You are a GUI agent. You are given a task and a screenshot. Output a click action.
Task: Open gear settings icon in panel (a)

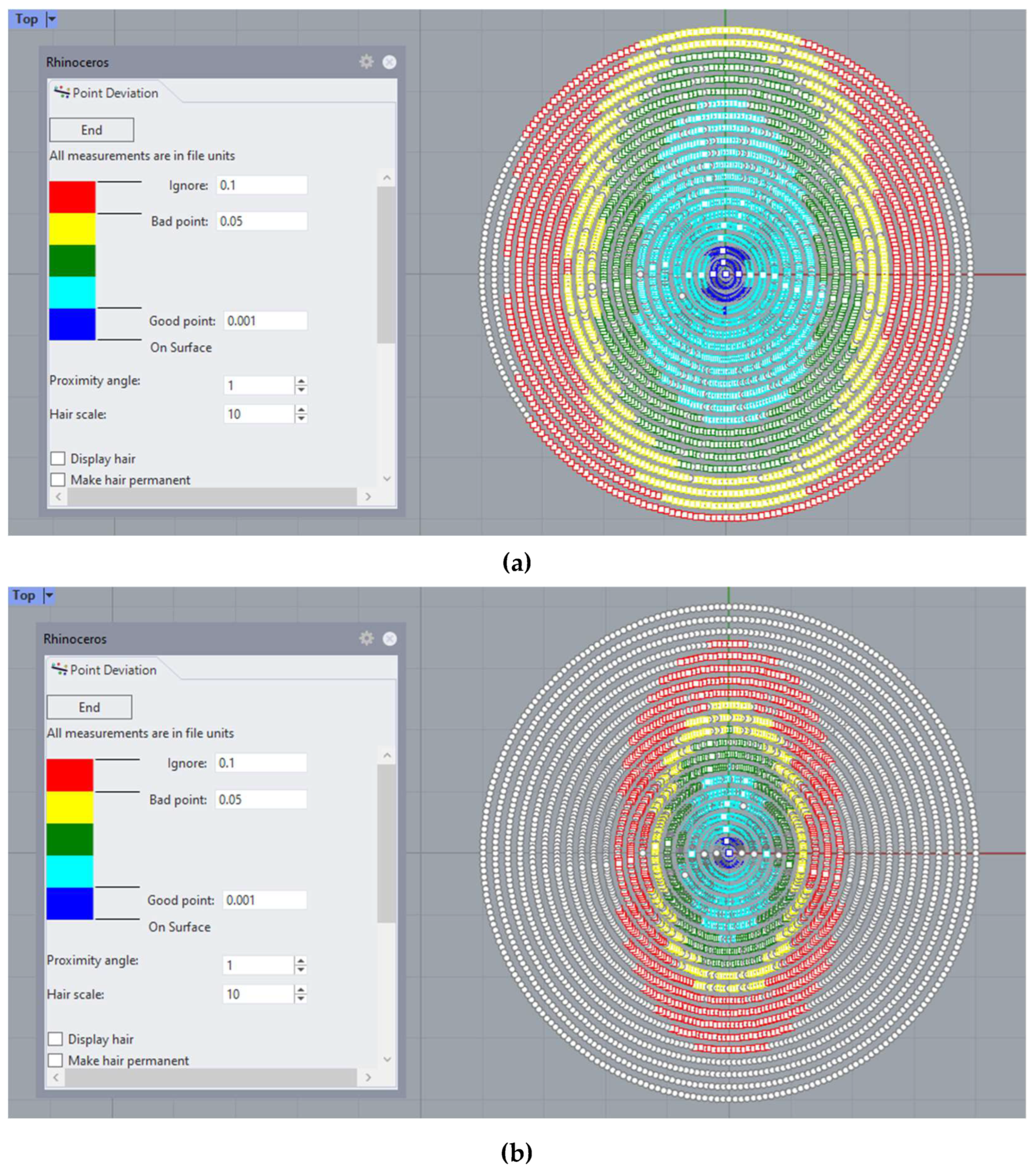coord(366,62)
